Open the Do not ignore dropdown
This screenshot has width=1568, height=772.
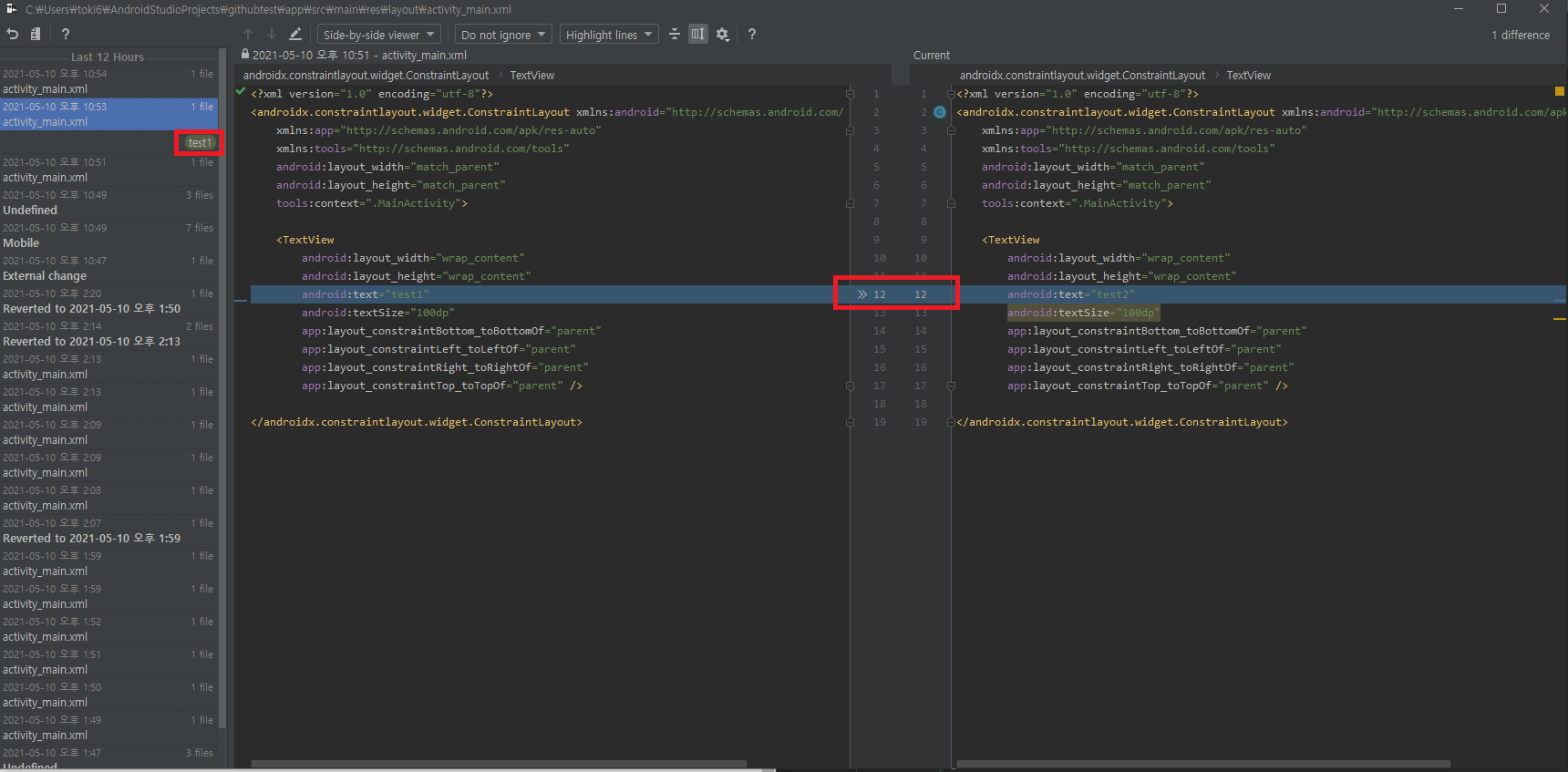[x=503, y=35]
